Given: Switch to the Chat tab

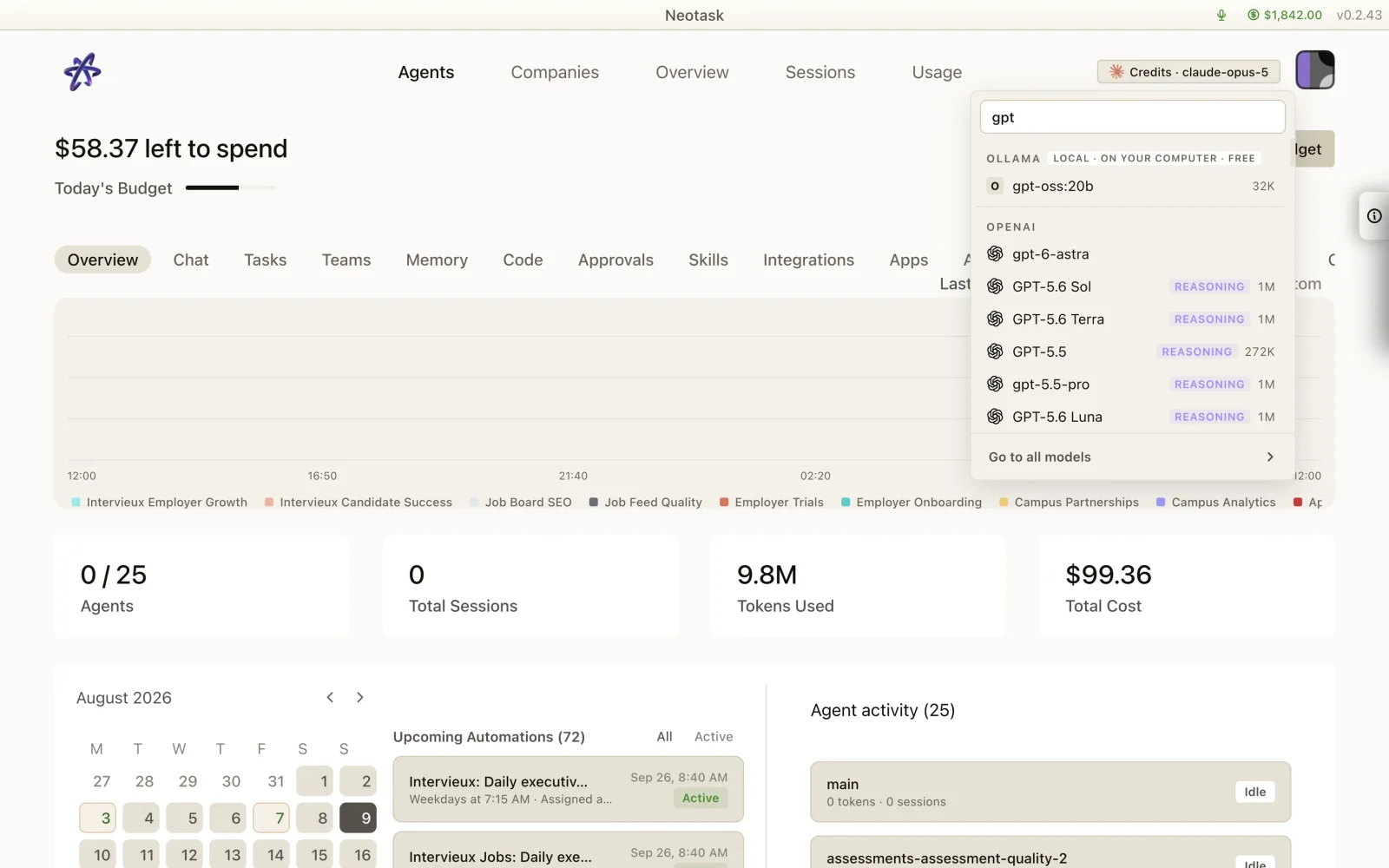Looking at the screenshot, I should point(191,260).
